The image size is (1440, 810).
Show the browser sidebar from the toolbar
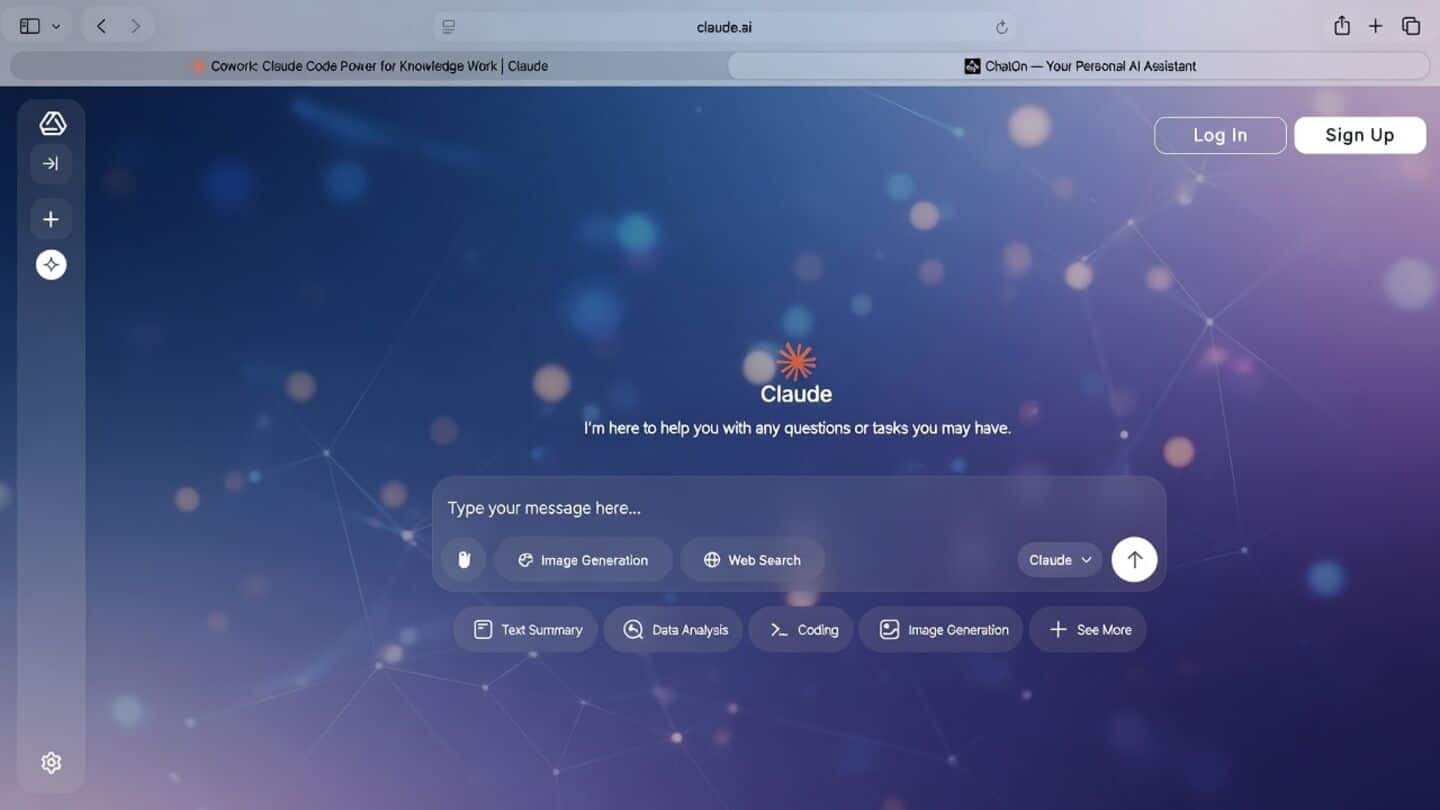coord(30,26)
